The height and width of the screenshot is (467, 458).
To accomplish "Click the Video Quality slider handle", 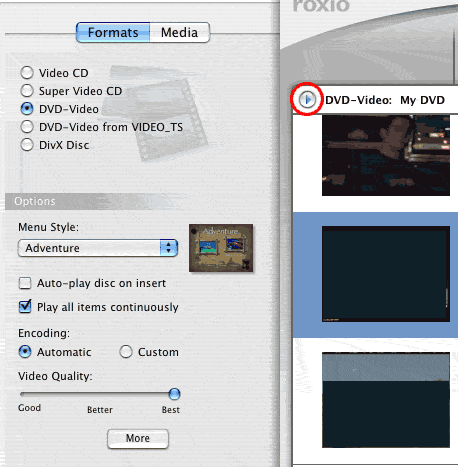I will coord(174,394).
